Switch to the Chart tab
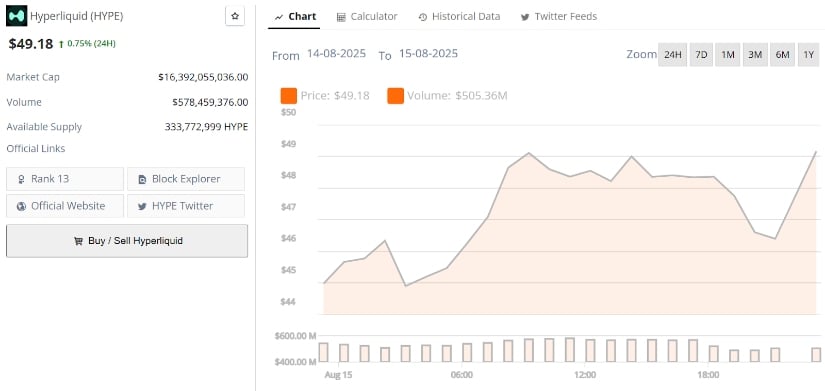Screen dimensions: 825x391 295,16
